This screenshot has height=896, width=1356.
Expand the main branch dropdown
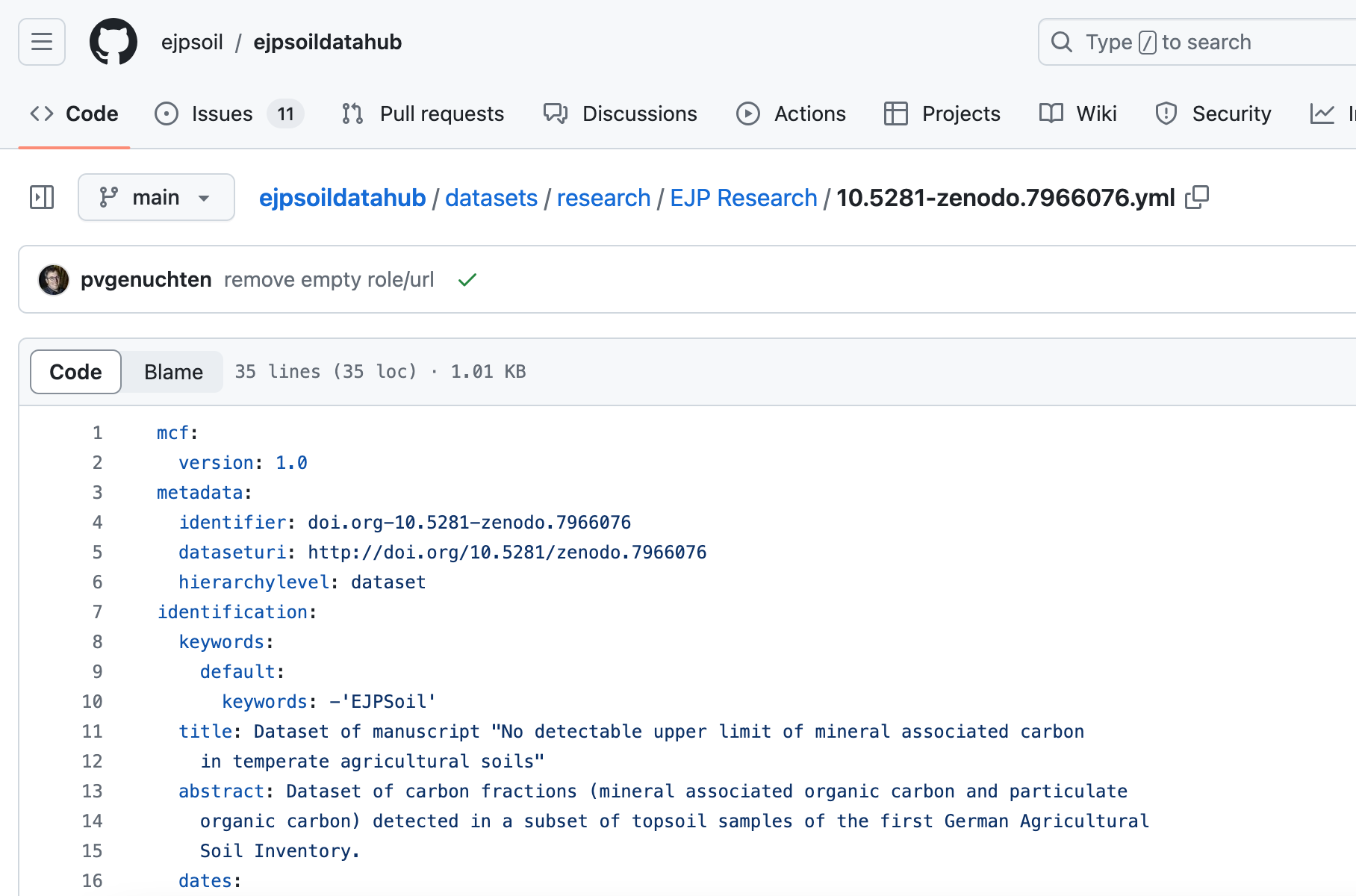pos(156,197)
